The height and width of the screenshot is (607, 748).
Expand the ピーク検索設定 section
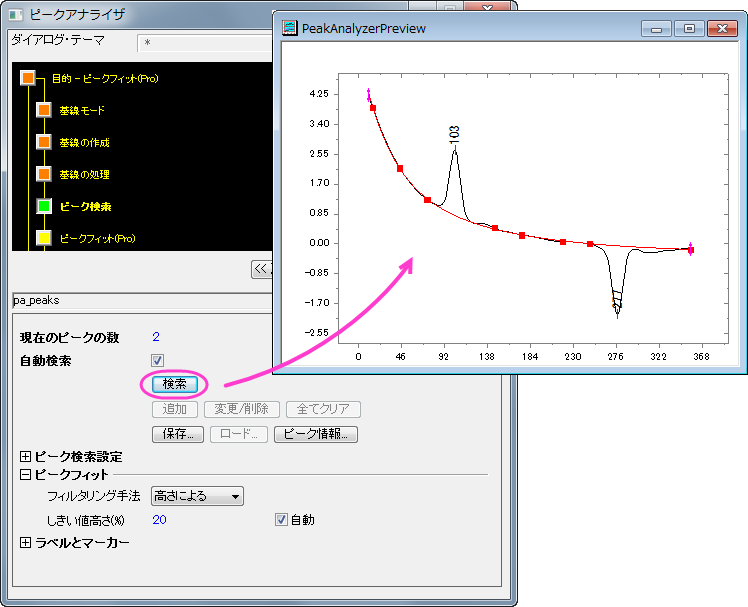tap(26, 457)
